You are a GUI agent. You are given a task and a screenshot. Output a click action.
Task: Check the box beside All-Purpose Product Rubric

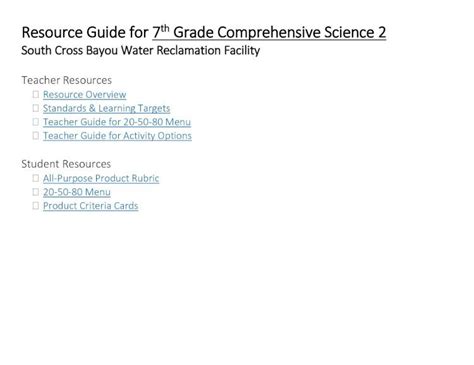(36, 178)
